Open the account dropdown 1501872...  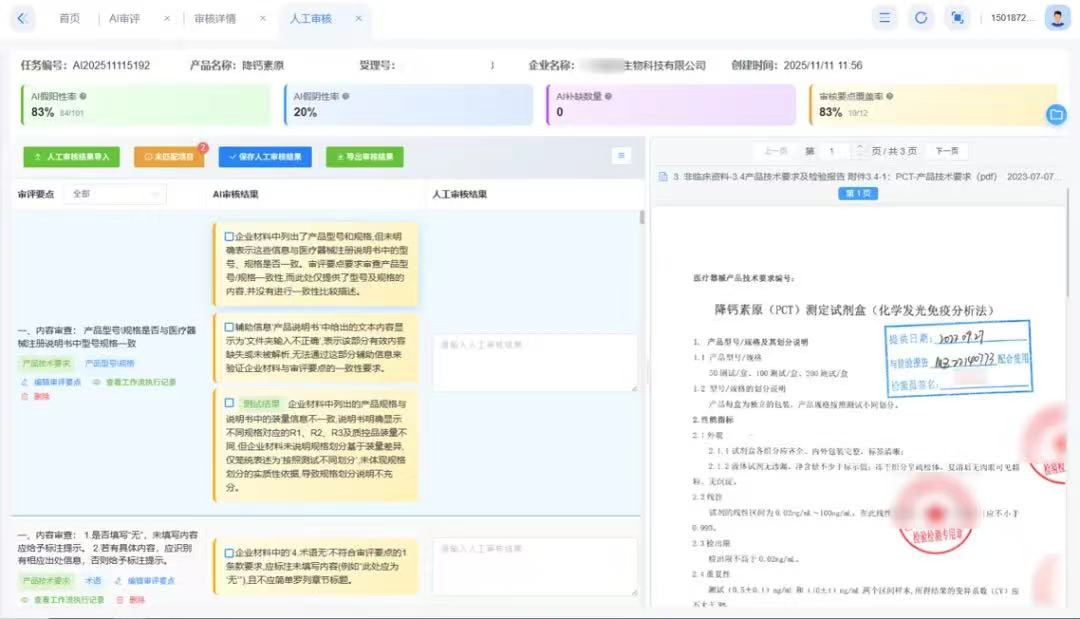(x=1012, y=18)
